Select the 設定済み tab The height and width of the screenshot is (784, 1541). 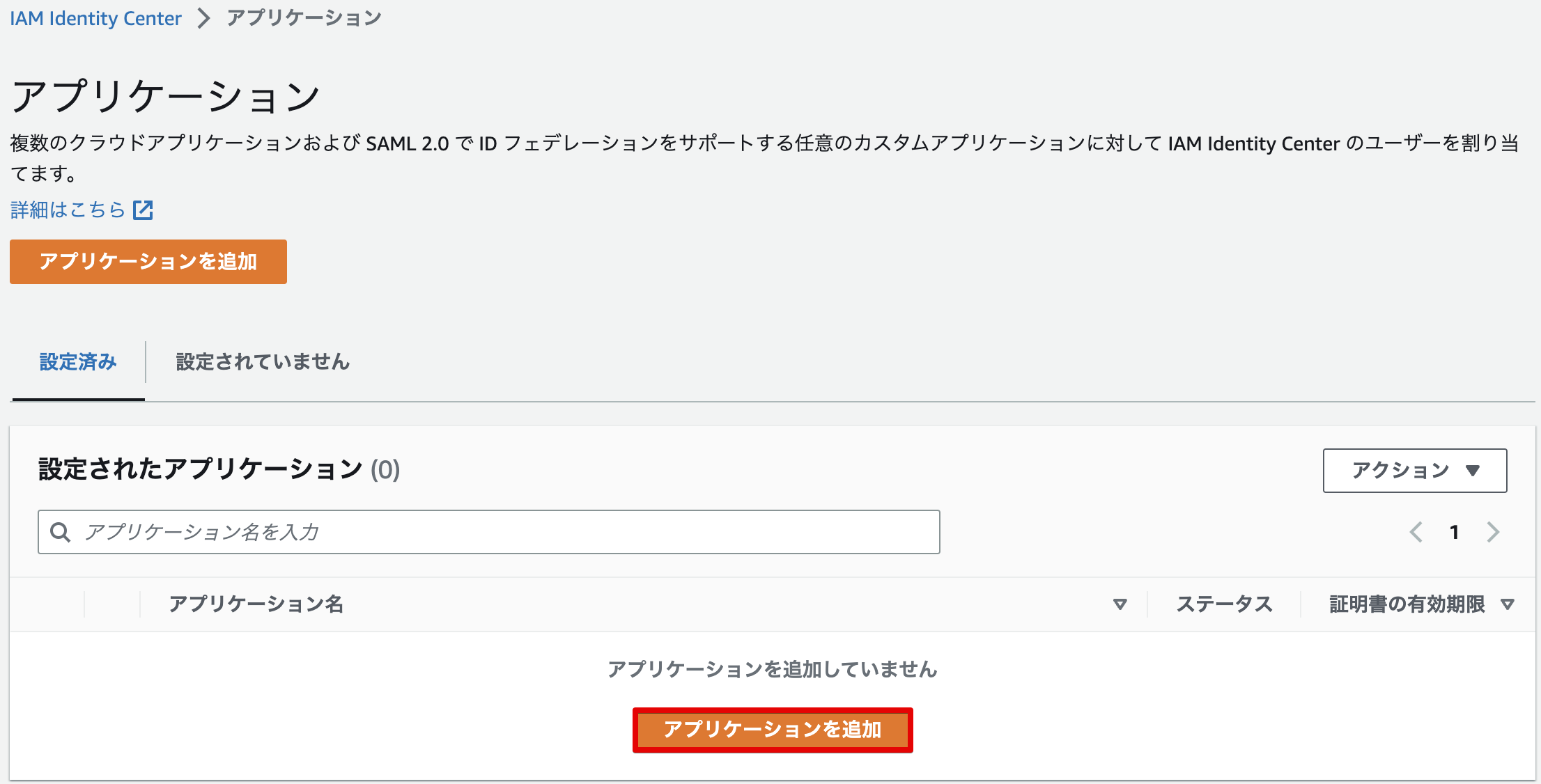[x=78, y=362]
